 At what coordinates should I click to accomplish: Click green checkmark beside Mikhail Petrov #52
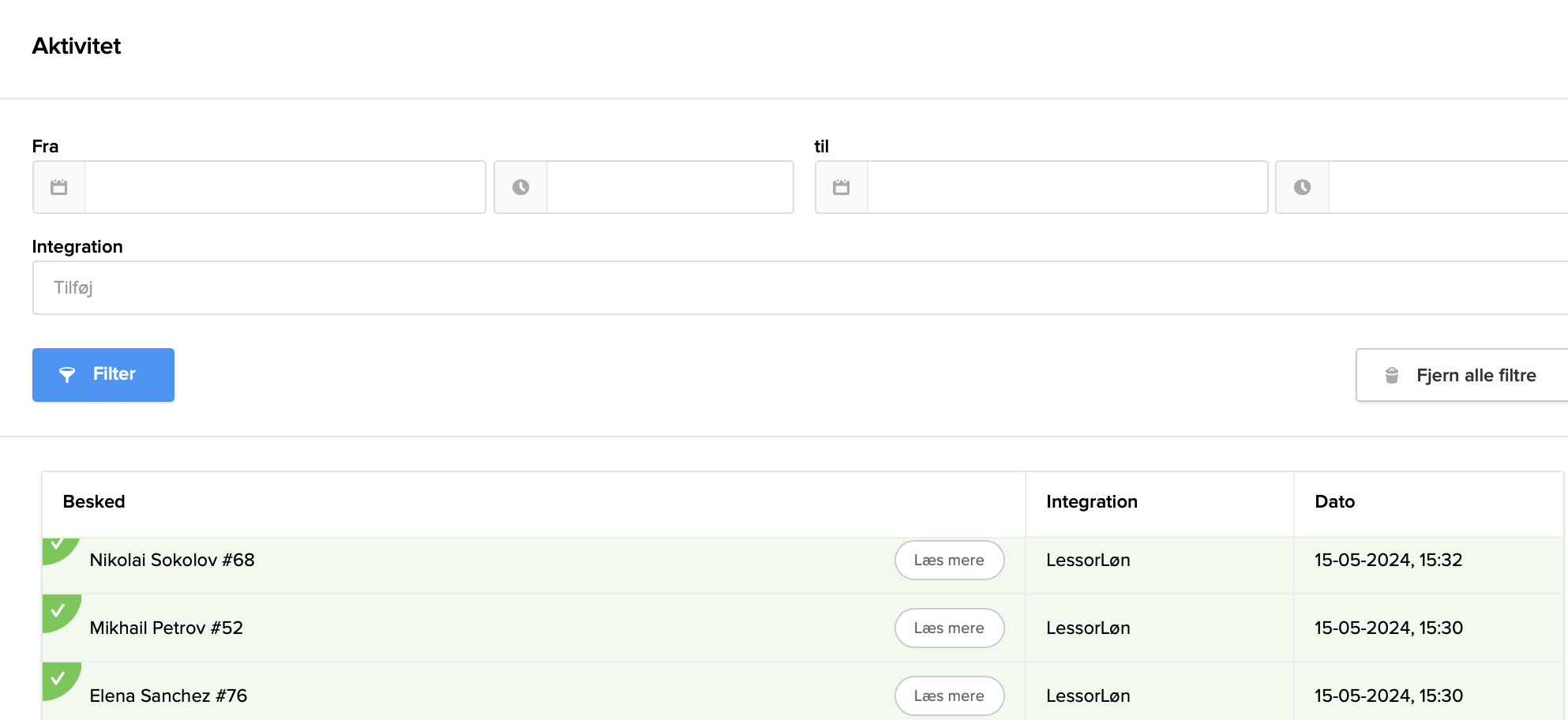(58, 610)
